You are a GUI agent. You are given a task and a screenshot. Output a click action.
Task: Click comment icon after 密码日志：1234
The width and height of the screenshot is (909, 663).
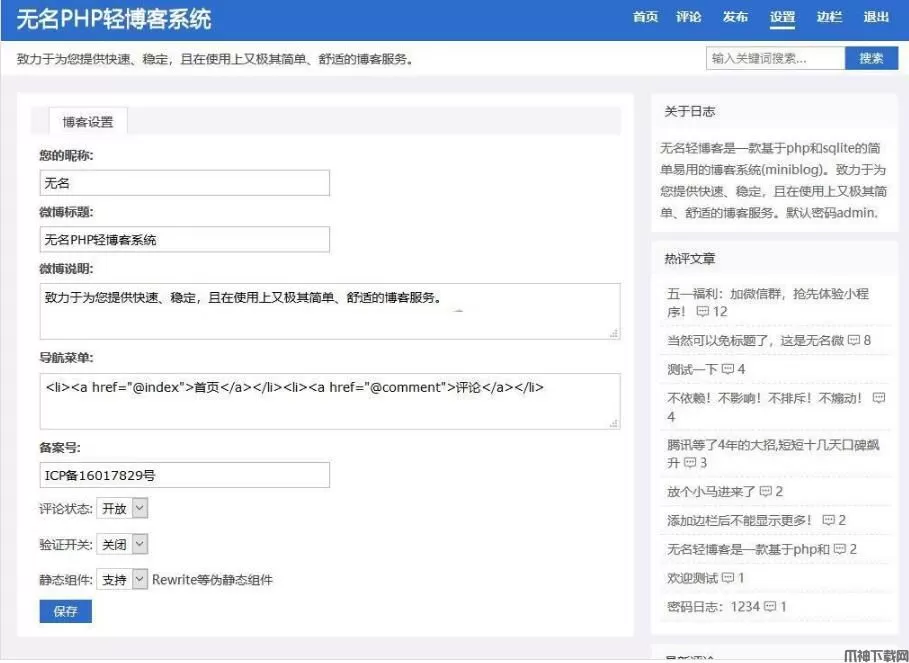(x=770, y=607)
